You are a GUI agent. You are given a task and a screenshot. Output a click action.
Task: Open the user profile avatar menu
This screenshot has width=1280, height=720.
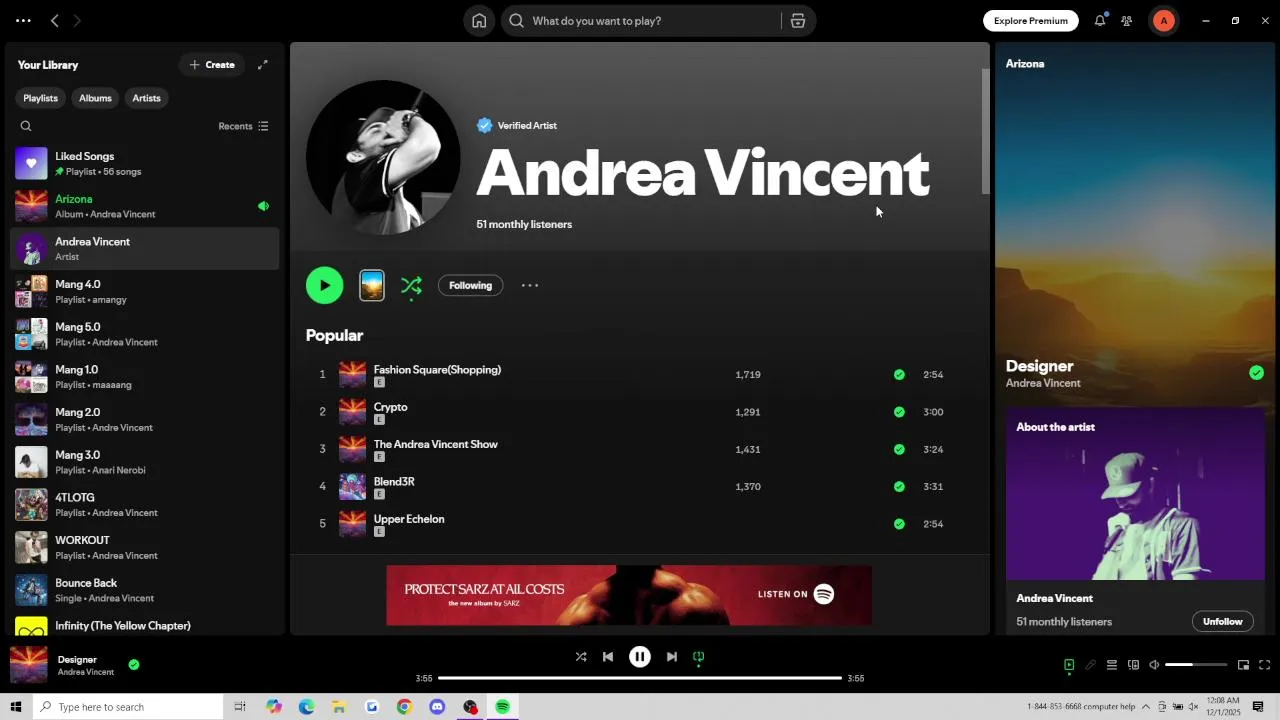(1163, 21)
